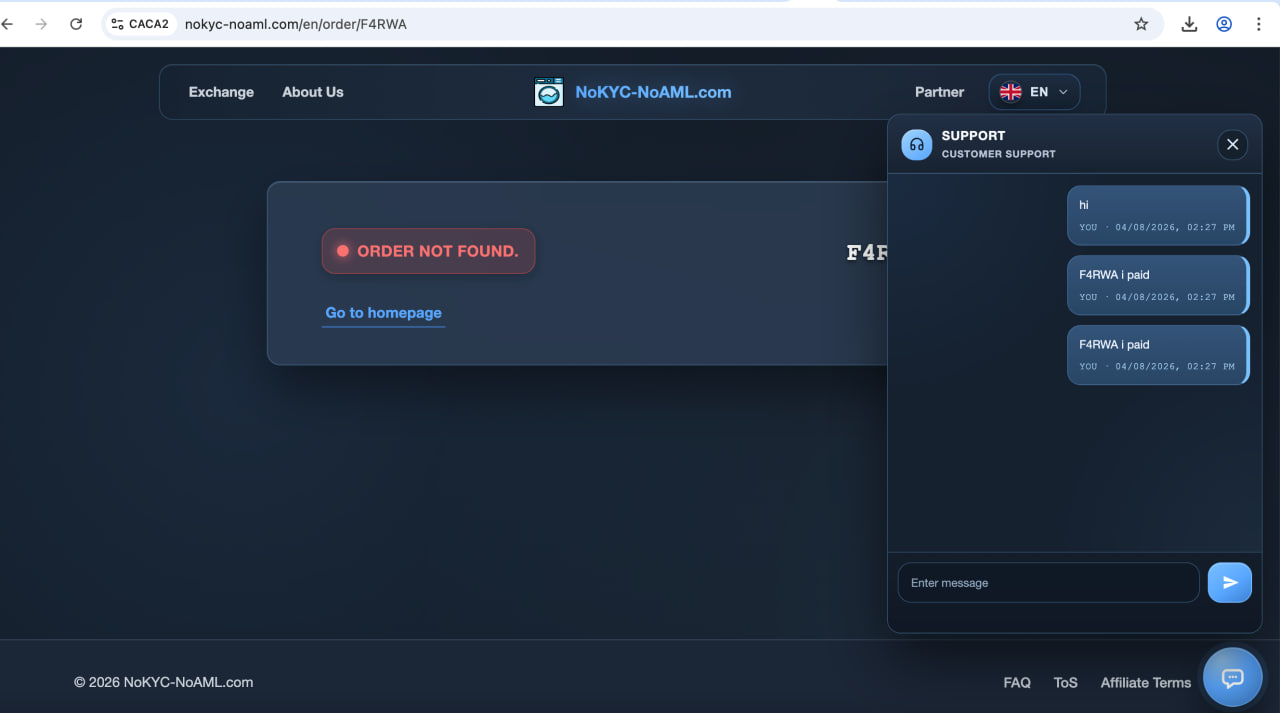Bookmark this page with the star icon
This screenshot has width=1280, height=713.
(x=1141, y=24)
